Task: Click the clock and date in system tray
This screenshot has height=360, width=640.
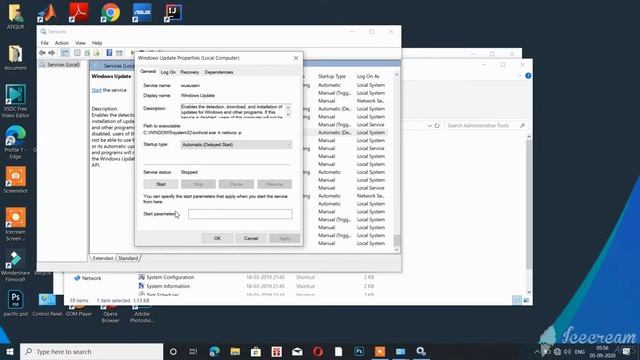Action: click(x=602, y=352)
